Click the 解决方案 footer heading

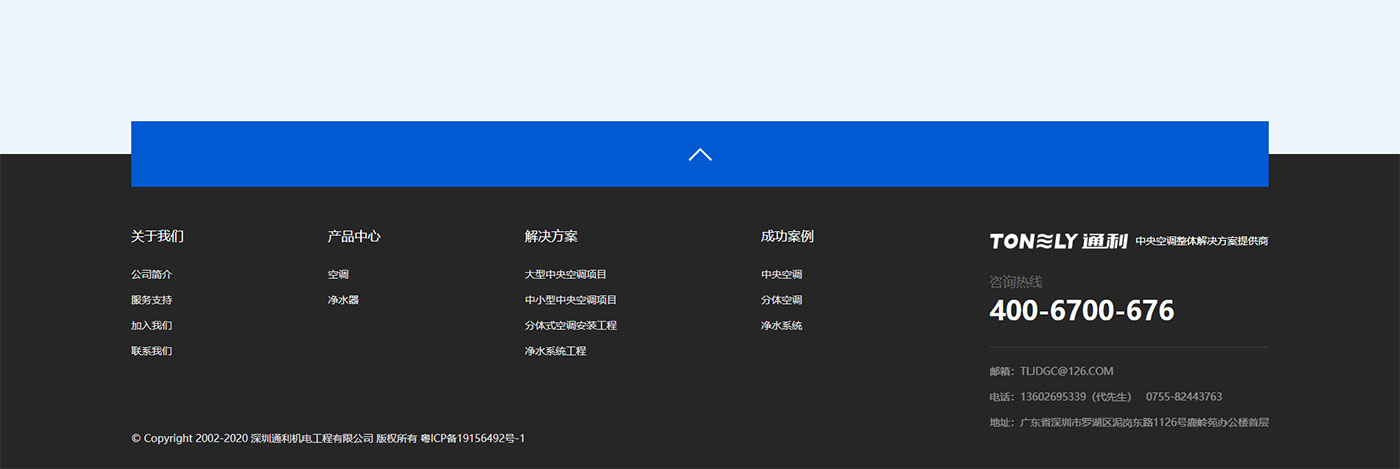[x=551, y=237]
